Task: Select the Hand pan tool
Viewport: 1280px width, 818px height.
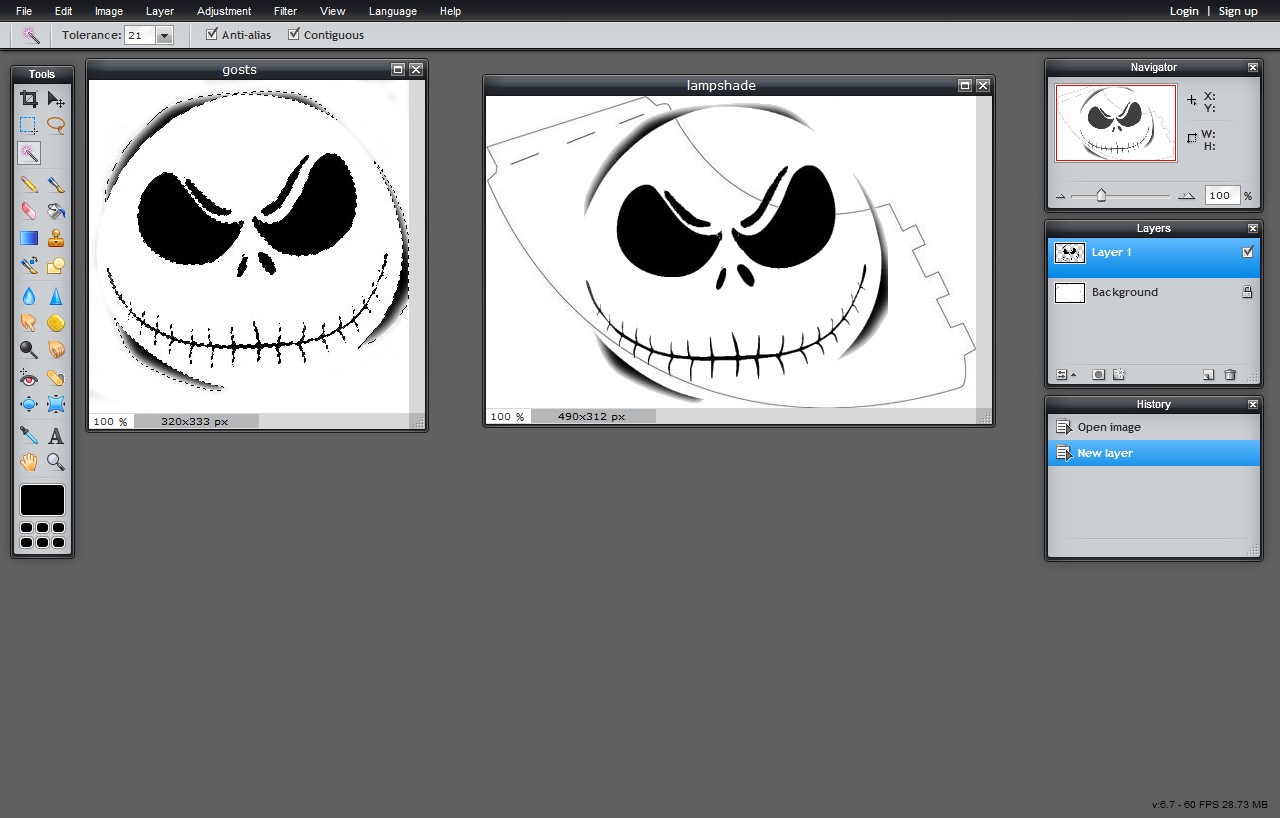Action: coord(29,462)
